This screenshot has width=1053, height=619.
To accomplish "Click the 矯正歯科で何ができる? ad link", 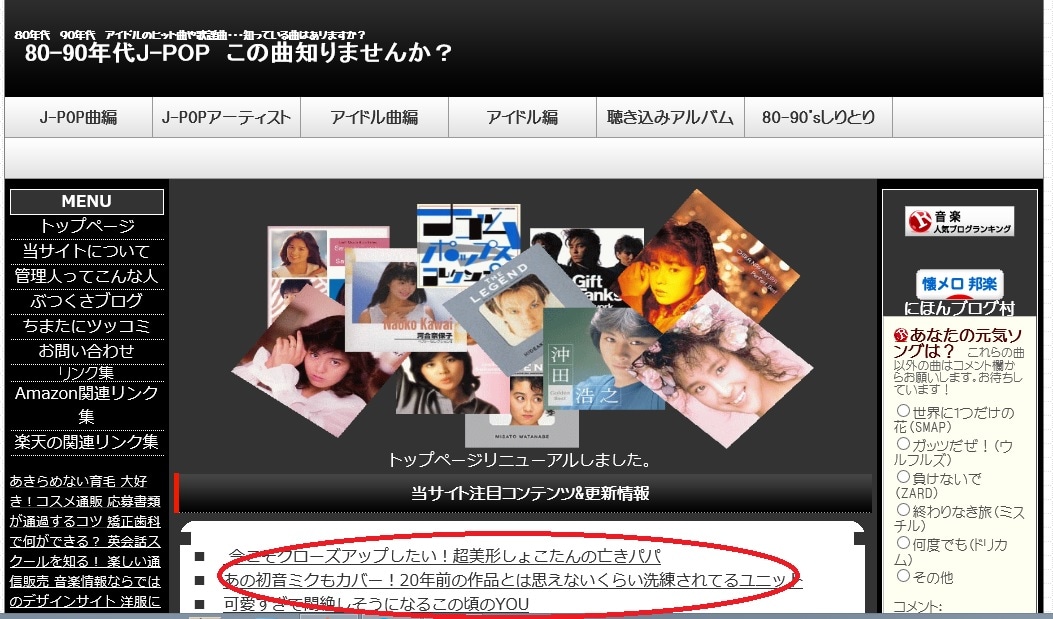I will tap(85, 531).
